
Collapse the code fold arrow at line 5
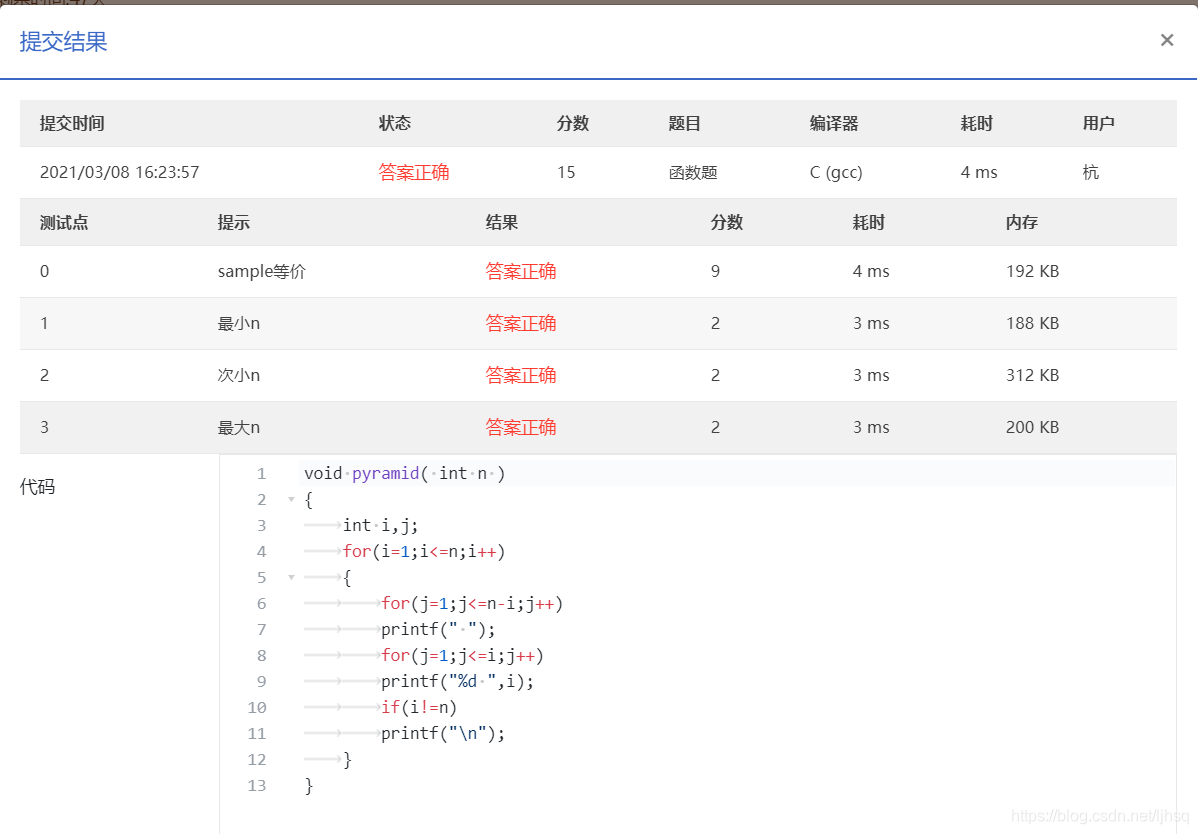pos(291,577)
